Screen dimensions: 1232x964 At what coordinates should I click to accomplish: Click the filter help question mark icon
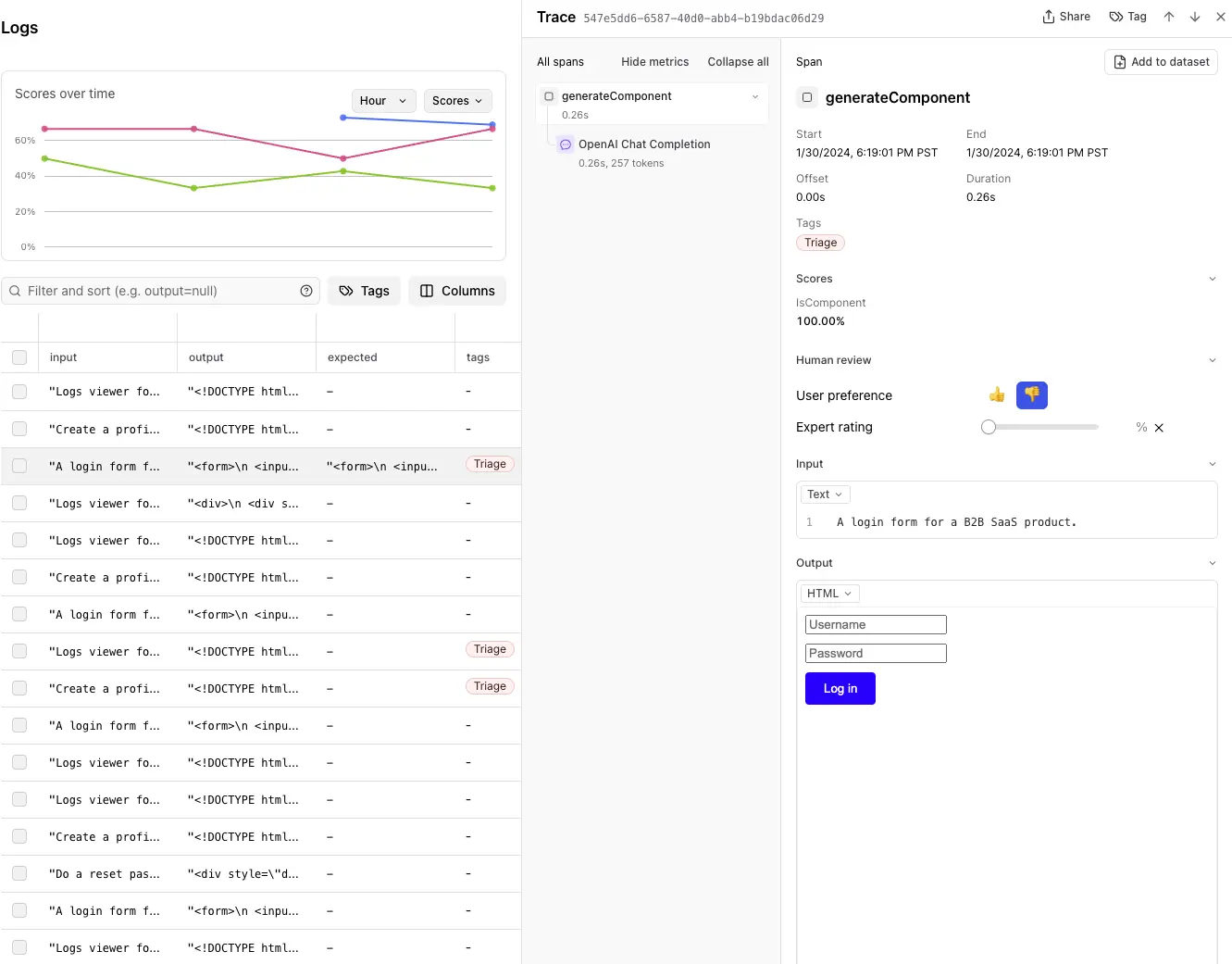pyautogui.click(x=306, y=290)
